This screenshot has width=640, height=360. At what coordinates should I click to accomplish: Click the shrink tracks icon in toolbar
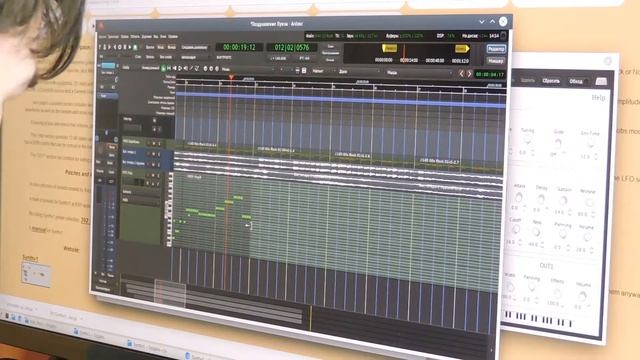pos(304,71)
